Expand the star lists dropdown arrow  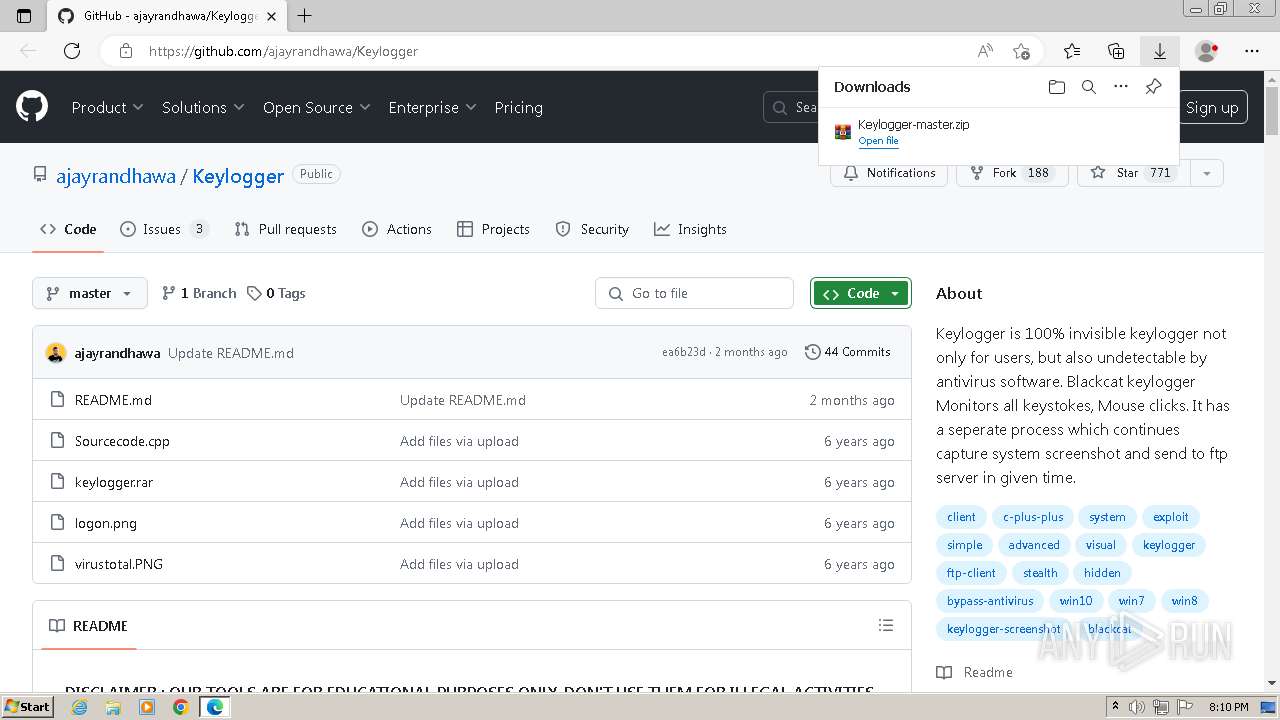pos(1206,173)
